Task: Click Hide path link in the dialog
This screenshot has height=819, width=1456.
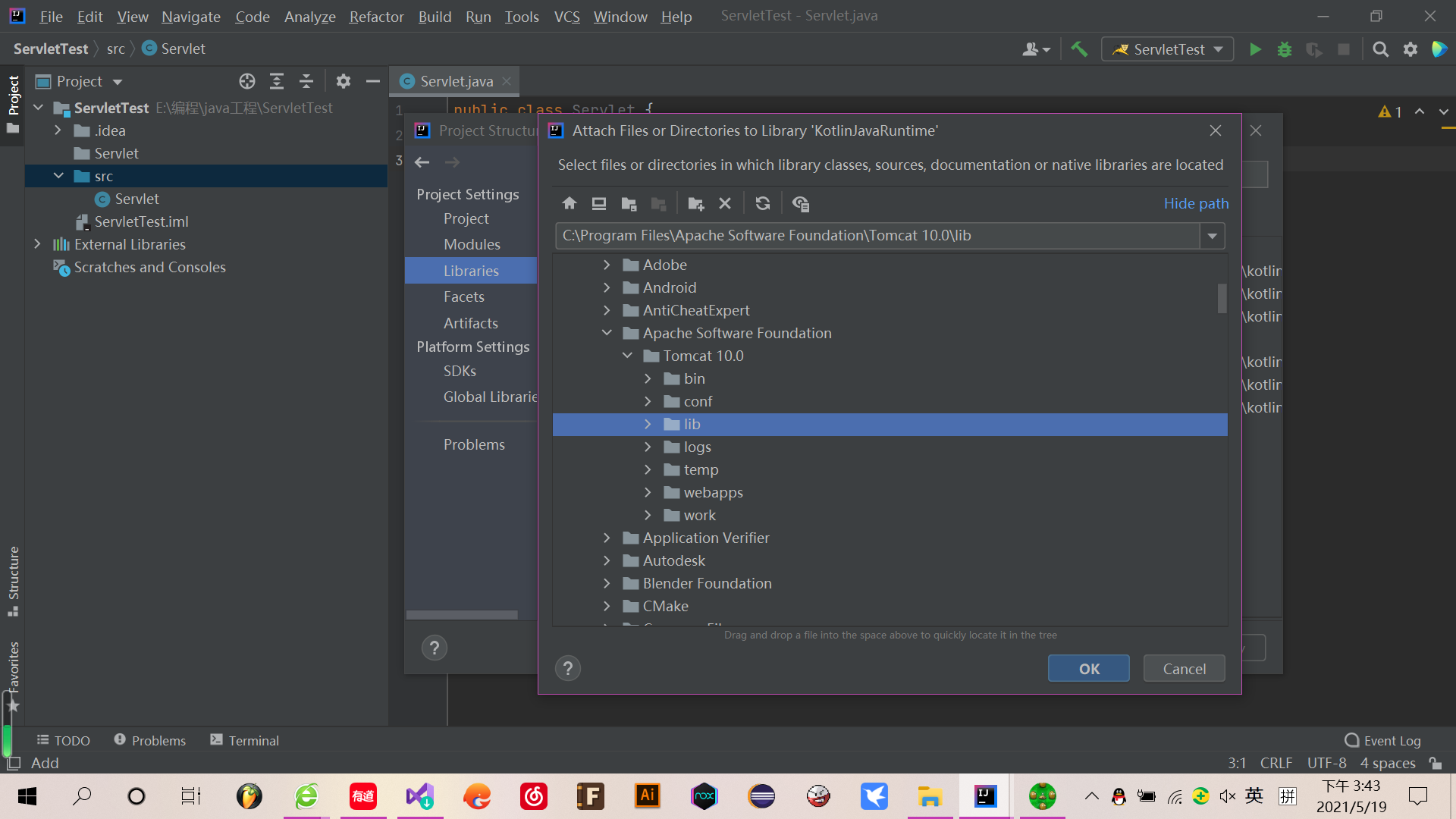Action: 1196,203
